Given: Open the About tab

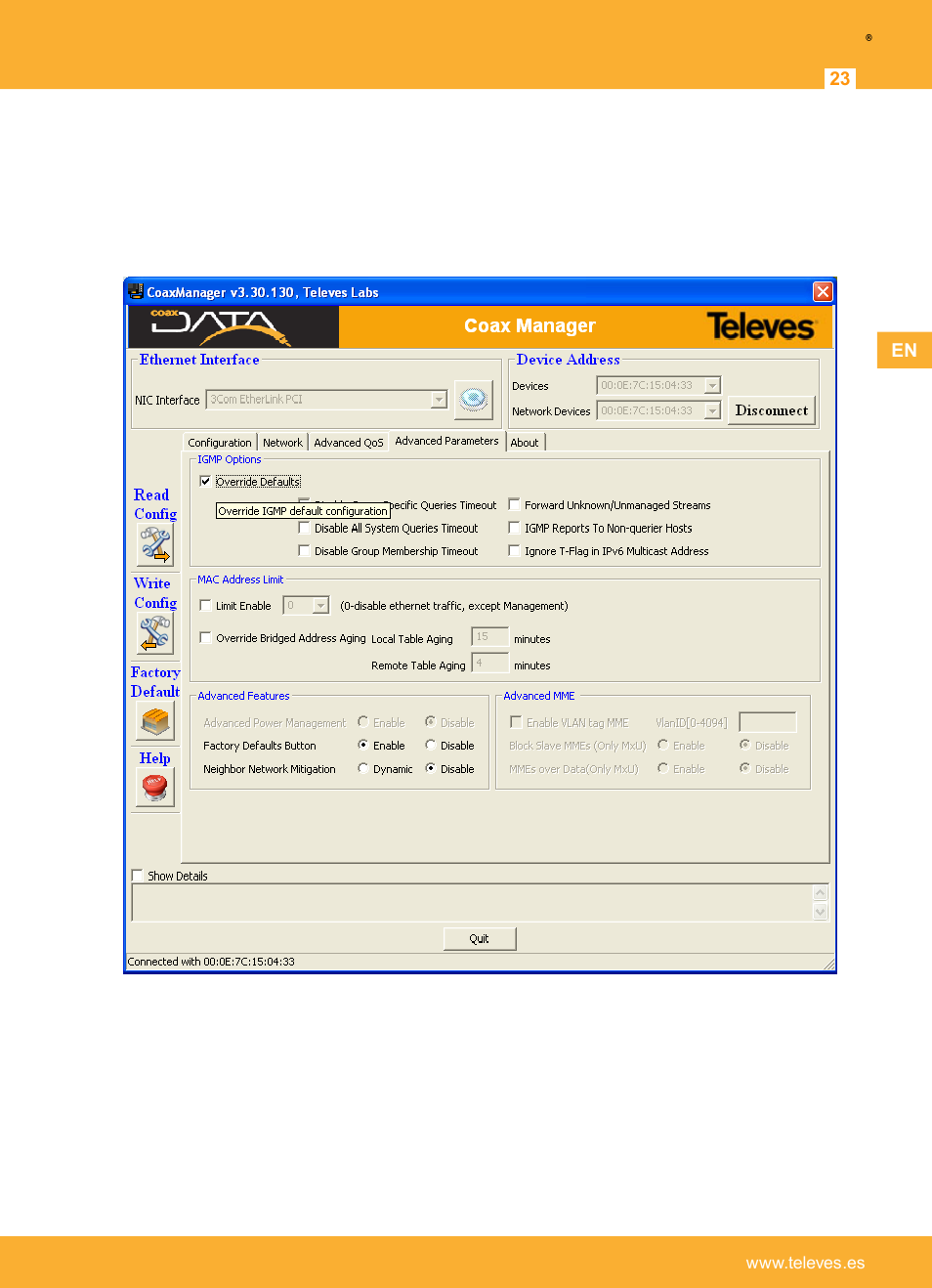Looking at the screenshot, I should click(525, 443).
